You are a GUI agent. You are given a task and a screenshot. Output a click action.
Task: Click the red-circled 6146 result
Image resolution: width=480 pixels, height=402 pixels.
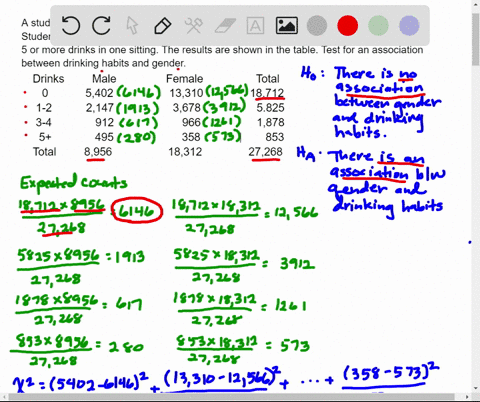pos(137,211)
